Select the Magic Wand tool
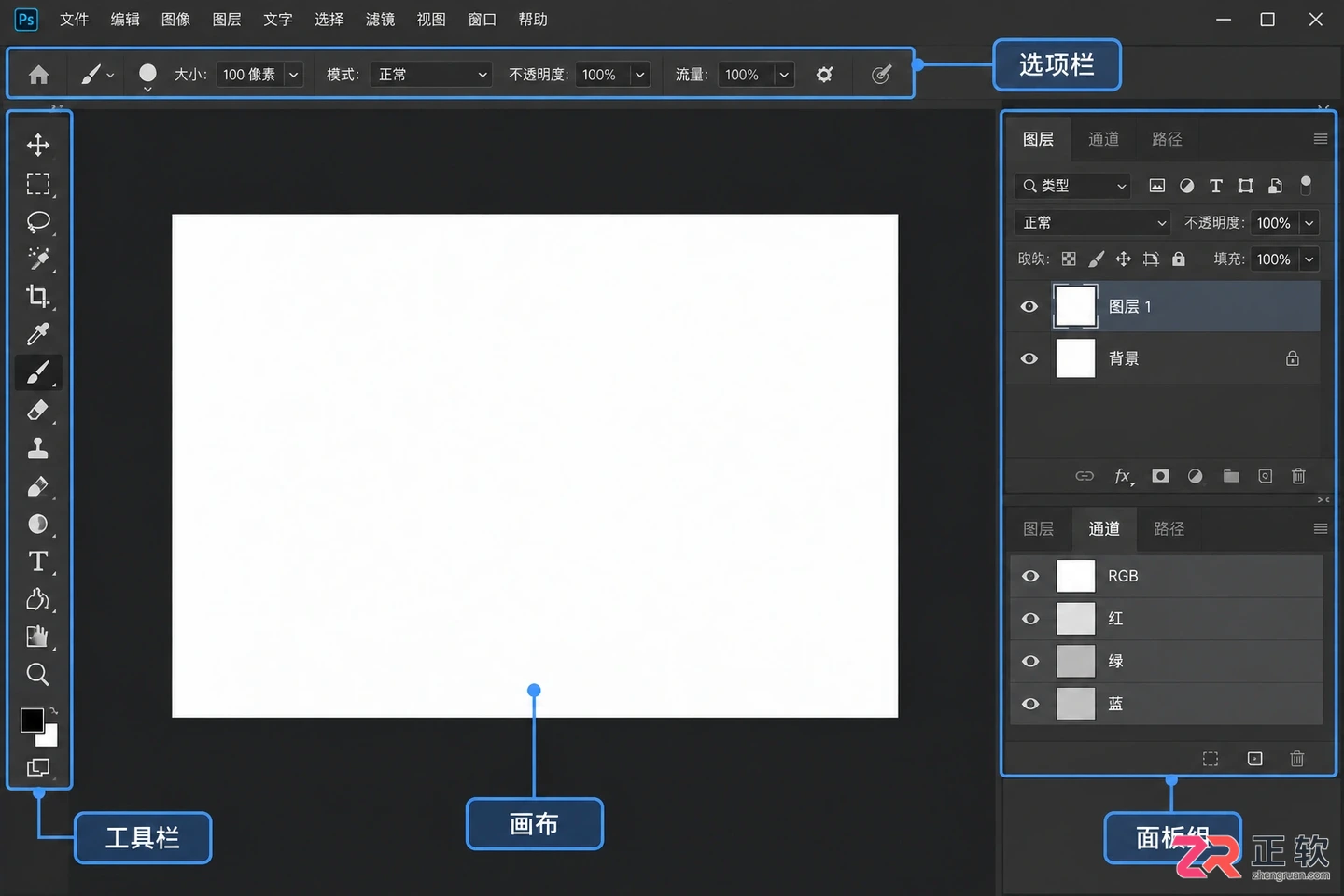Viewport: 1344px width, 896px height. coord(38,259)
